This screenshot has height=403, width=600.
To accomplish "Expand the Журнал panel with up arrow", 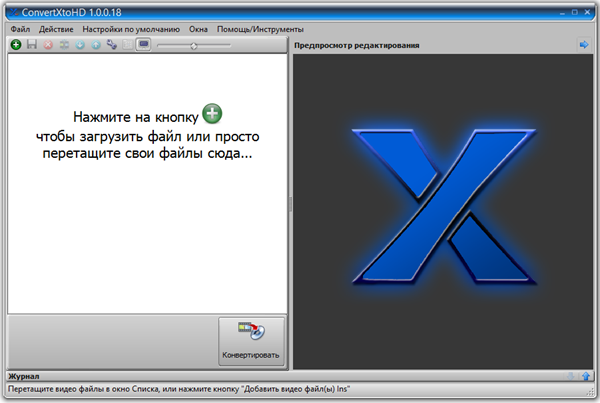I will coord(586,376).
